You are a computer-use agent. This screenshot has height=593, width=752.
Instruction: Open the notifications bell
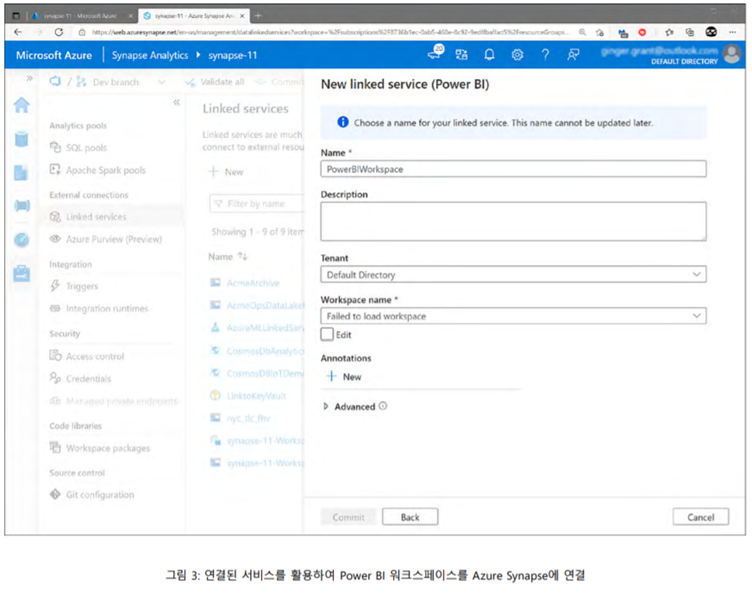pyautogui.click(x=489, y=55)
